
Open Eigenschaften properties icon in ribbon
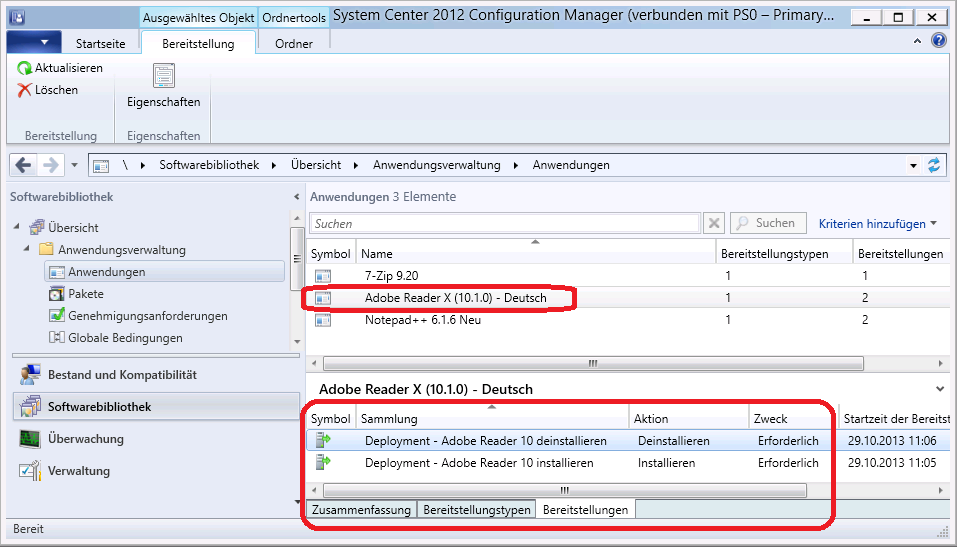tap(164, 76)
